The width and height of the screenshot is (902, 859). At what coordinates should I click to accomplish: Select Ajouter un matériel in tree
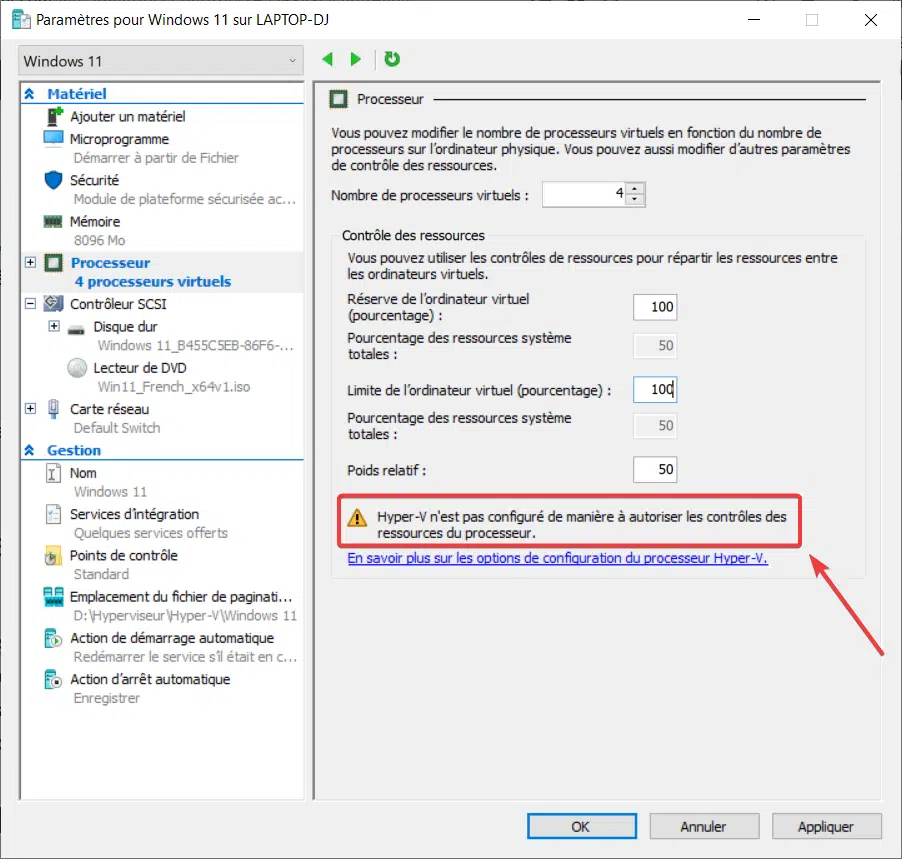[128, 117]
